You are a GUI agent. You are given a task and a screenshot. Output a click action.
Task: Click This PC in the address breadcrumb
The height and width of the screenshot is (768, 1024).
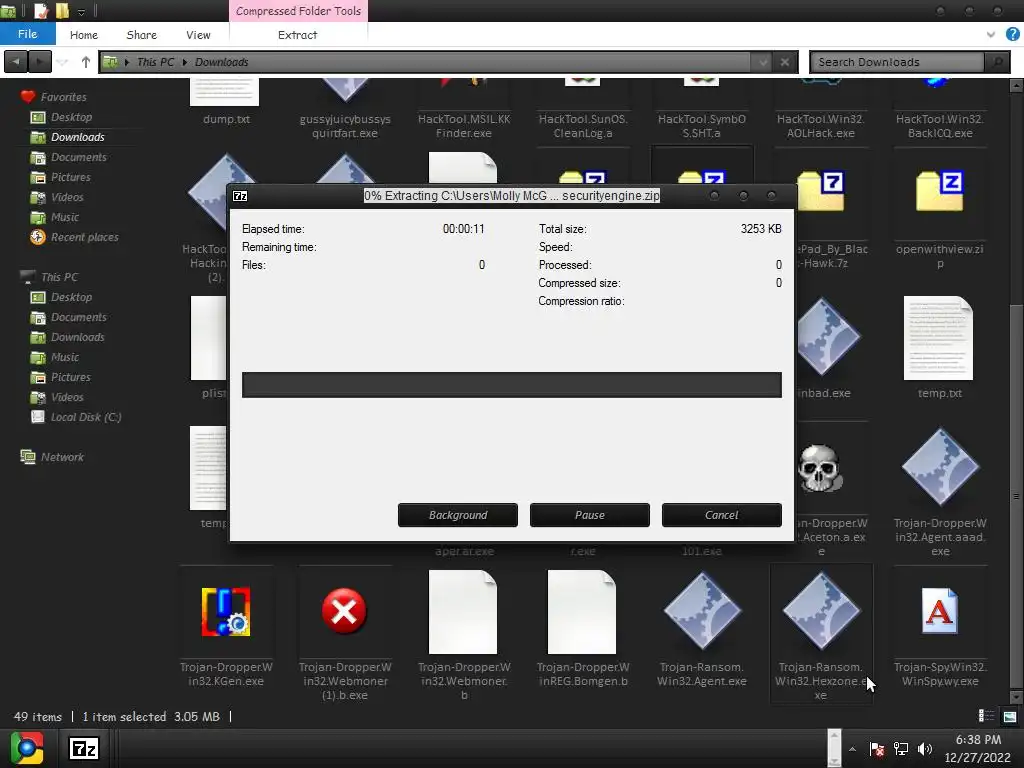click(x=155, y=62)
